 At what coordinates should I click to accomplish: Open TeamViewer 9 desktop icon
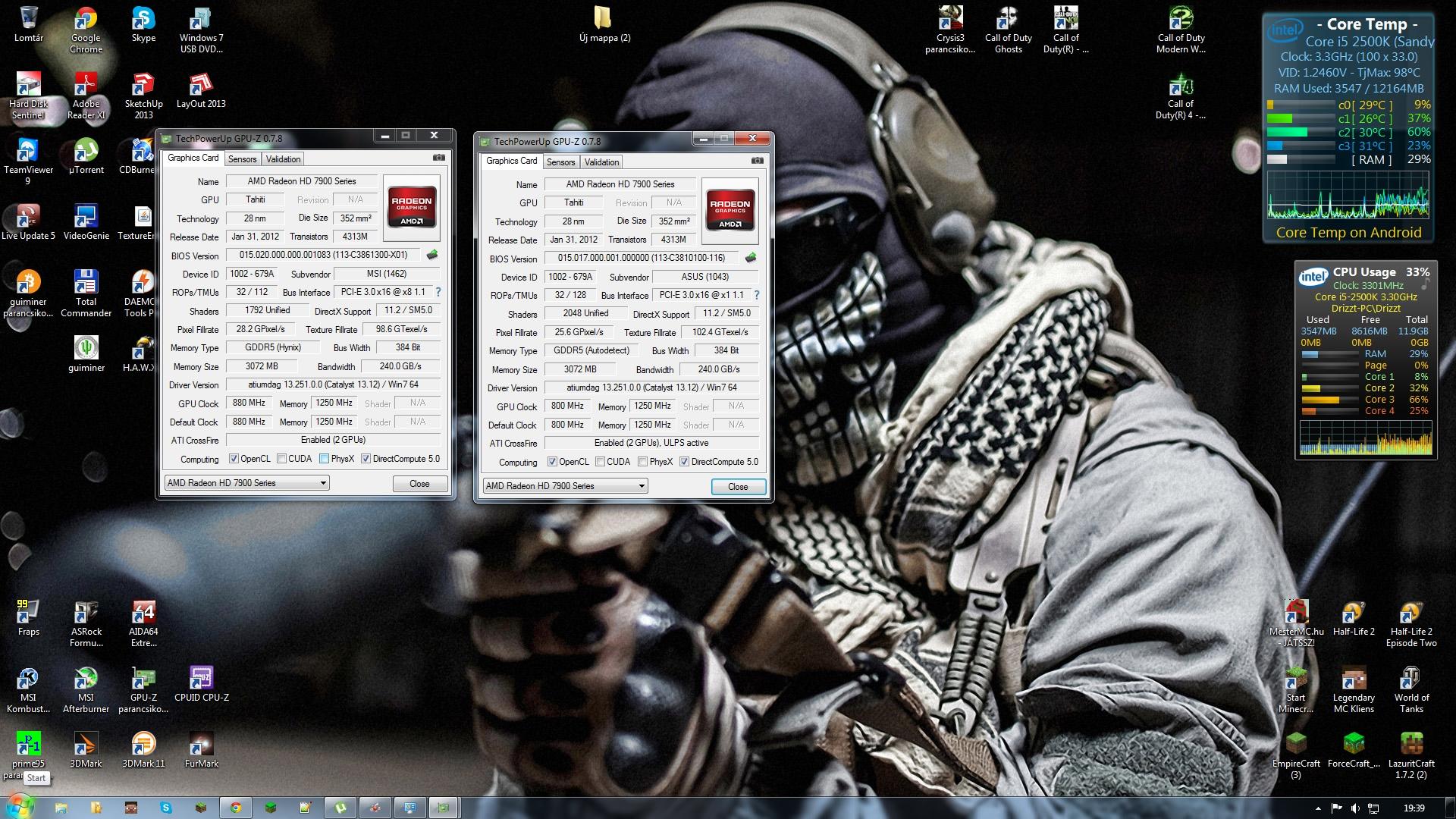[x=28, y=162]
